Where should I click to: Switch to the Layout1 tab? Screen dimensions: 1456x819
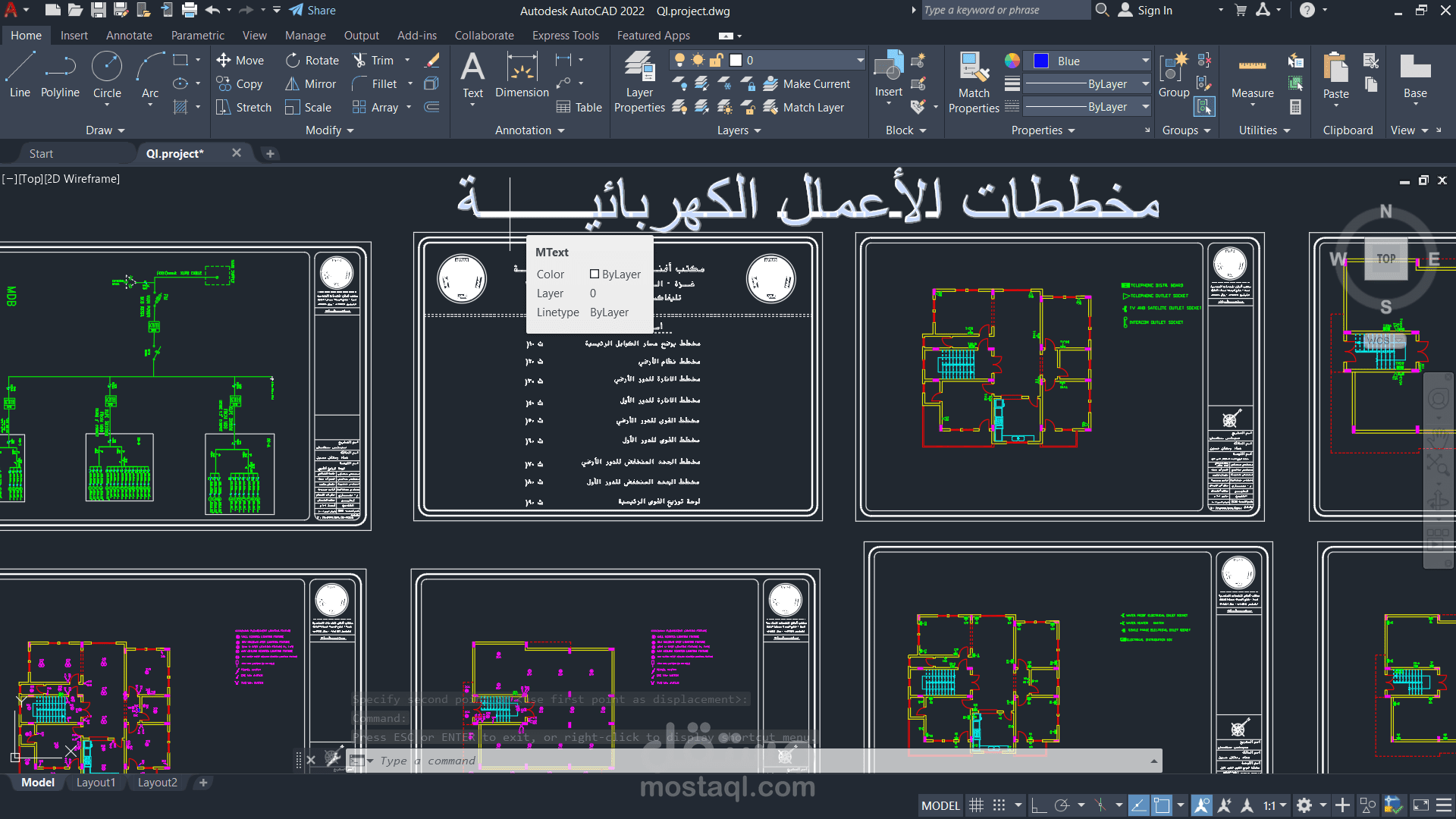coord(96,782)
